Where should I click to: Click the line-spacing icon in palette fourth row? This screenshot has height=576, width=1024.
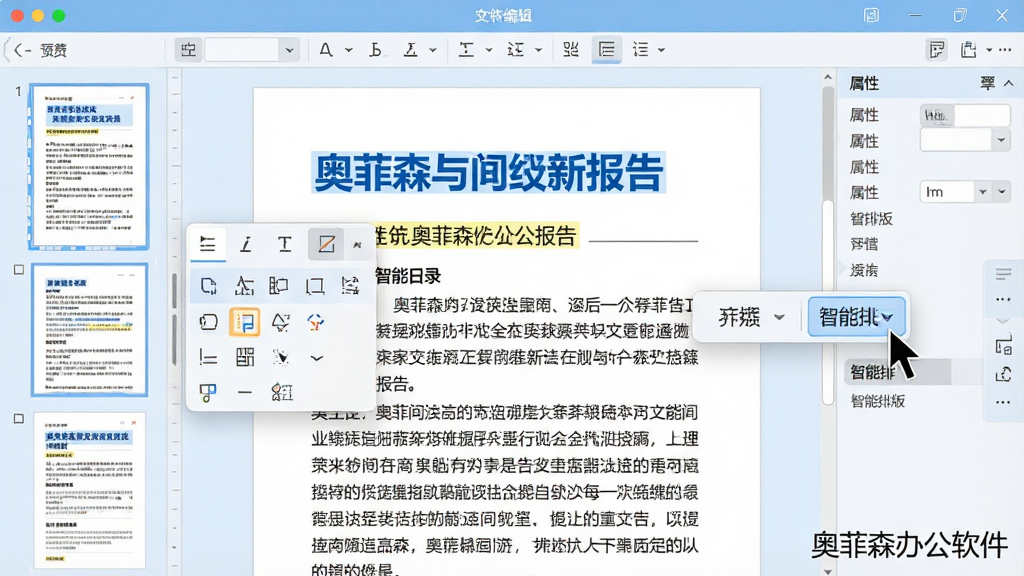pos(208,357)
